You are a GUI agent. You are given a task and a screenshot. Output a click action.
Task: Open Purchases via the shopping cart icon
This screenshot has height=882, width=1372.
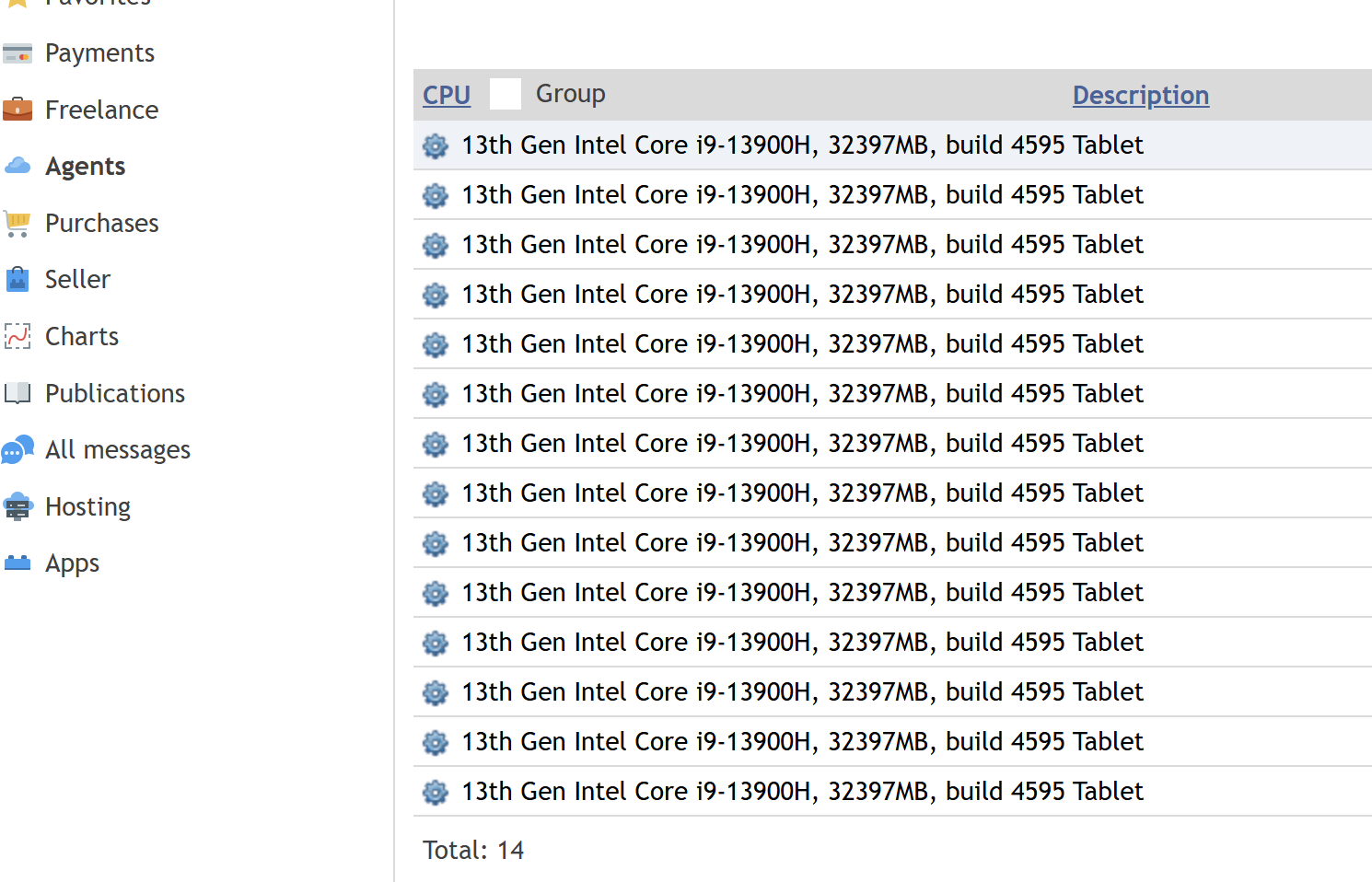(17, 224)
